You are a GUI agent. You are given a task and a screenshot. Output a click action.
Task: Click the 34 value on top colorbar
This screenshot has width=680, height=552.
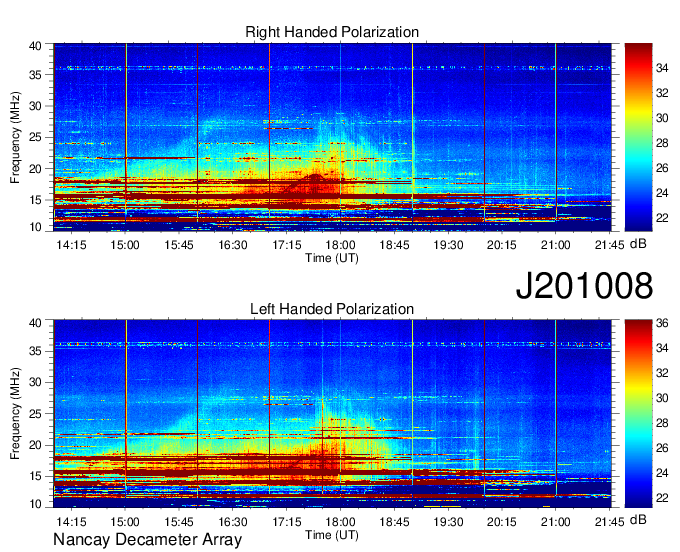[x=662, y=68]
